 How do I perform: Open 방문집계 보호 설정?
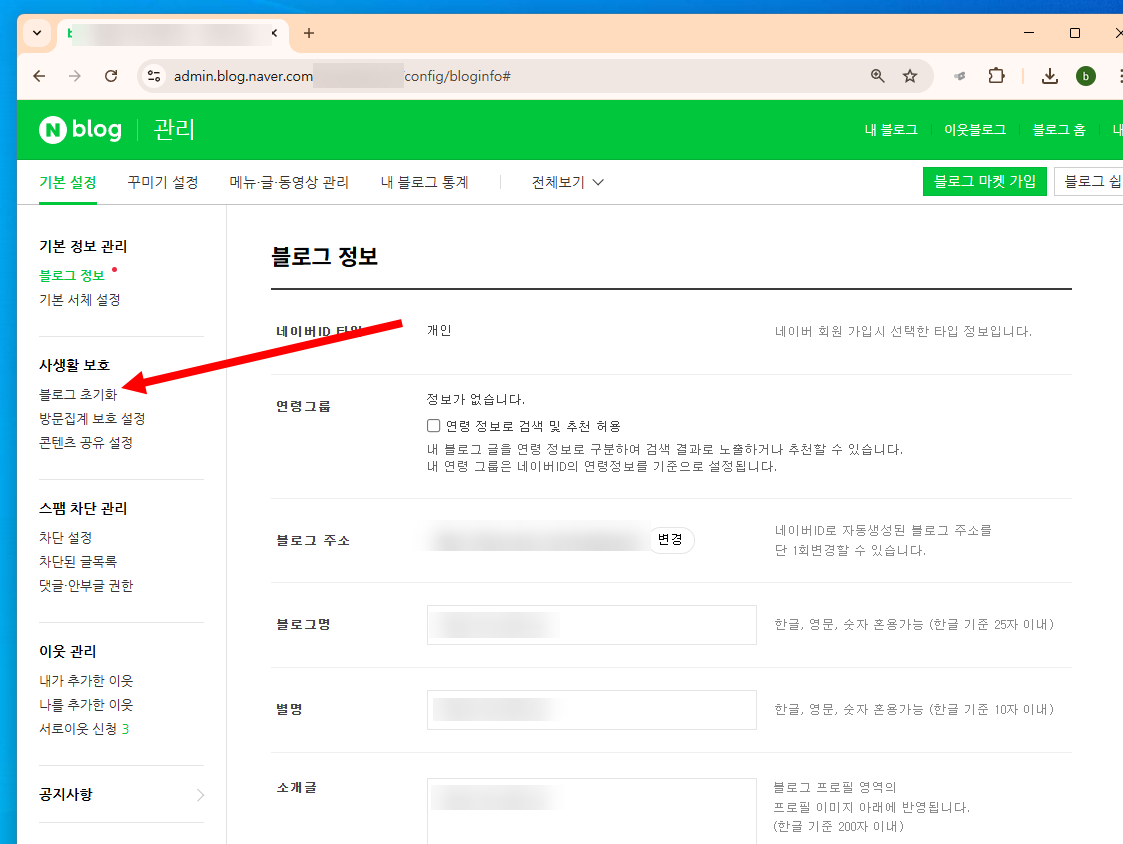92,418
